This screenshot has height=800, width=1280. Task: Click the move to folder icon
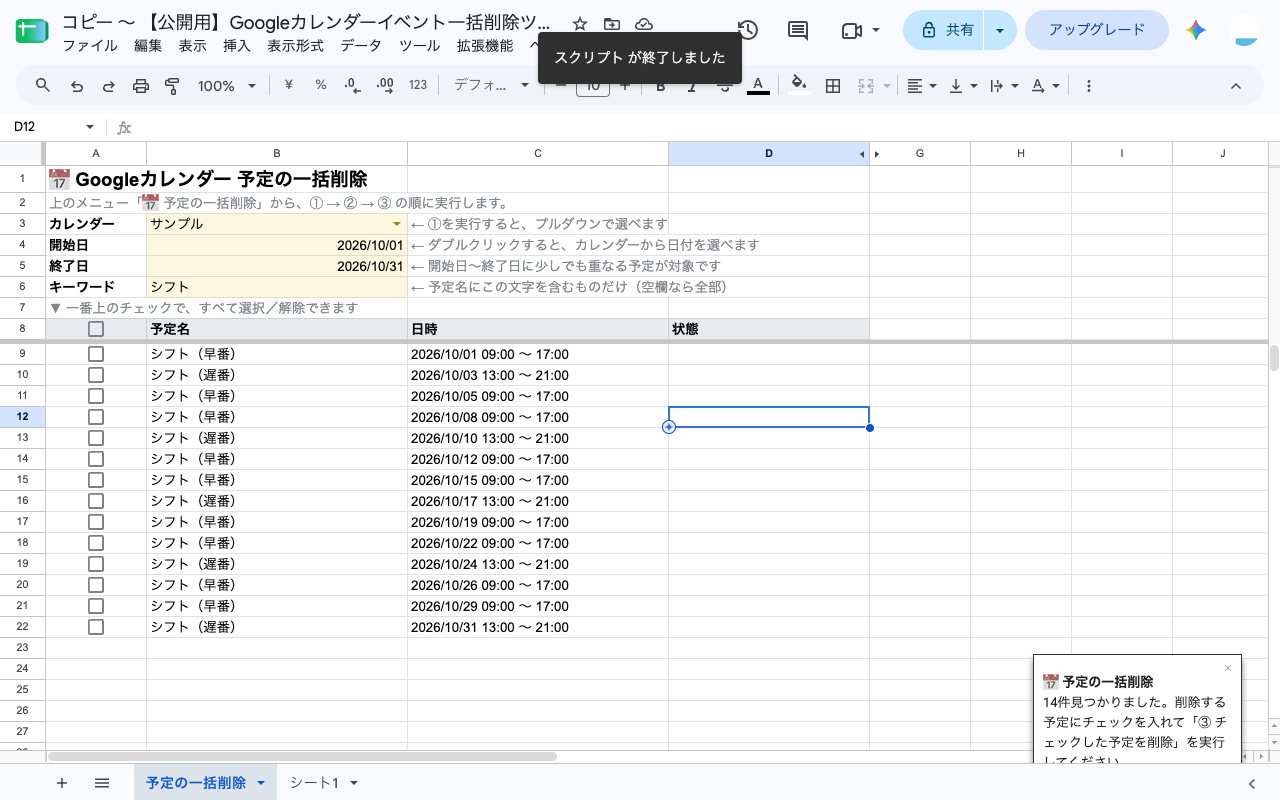point(612,24)
